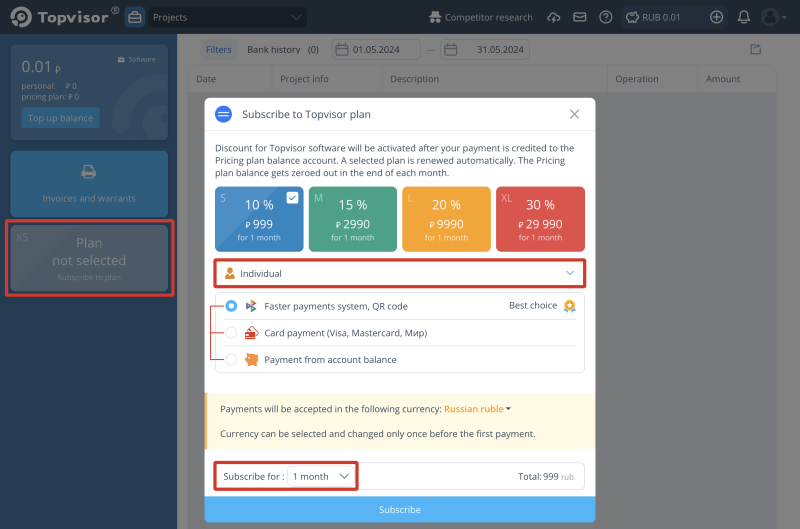The height and width of the screenshot is (529, 800).
Task: Click the Total: 999 rub. text
Action: coord(546,476)
